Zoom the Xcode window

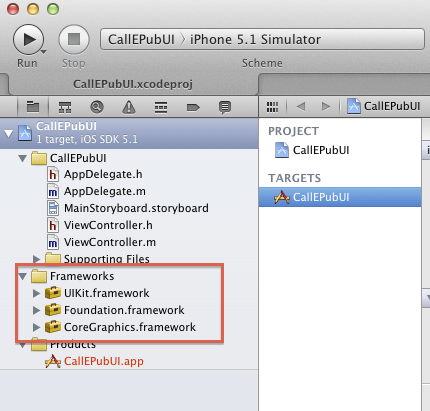pos(53,9)
